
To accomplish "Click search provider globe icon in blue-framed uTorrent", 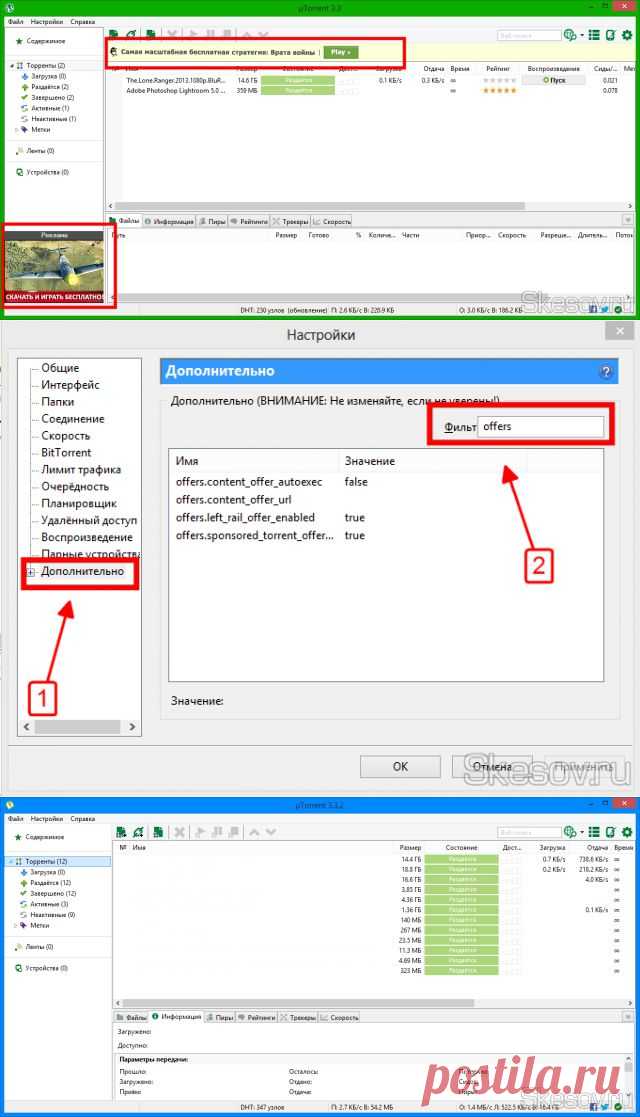I will 569,831.
